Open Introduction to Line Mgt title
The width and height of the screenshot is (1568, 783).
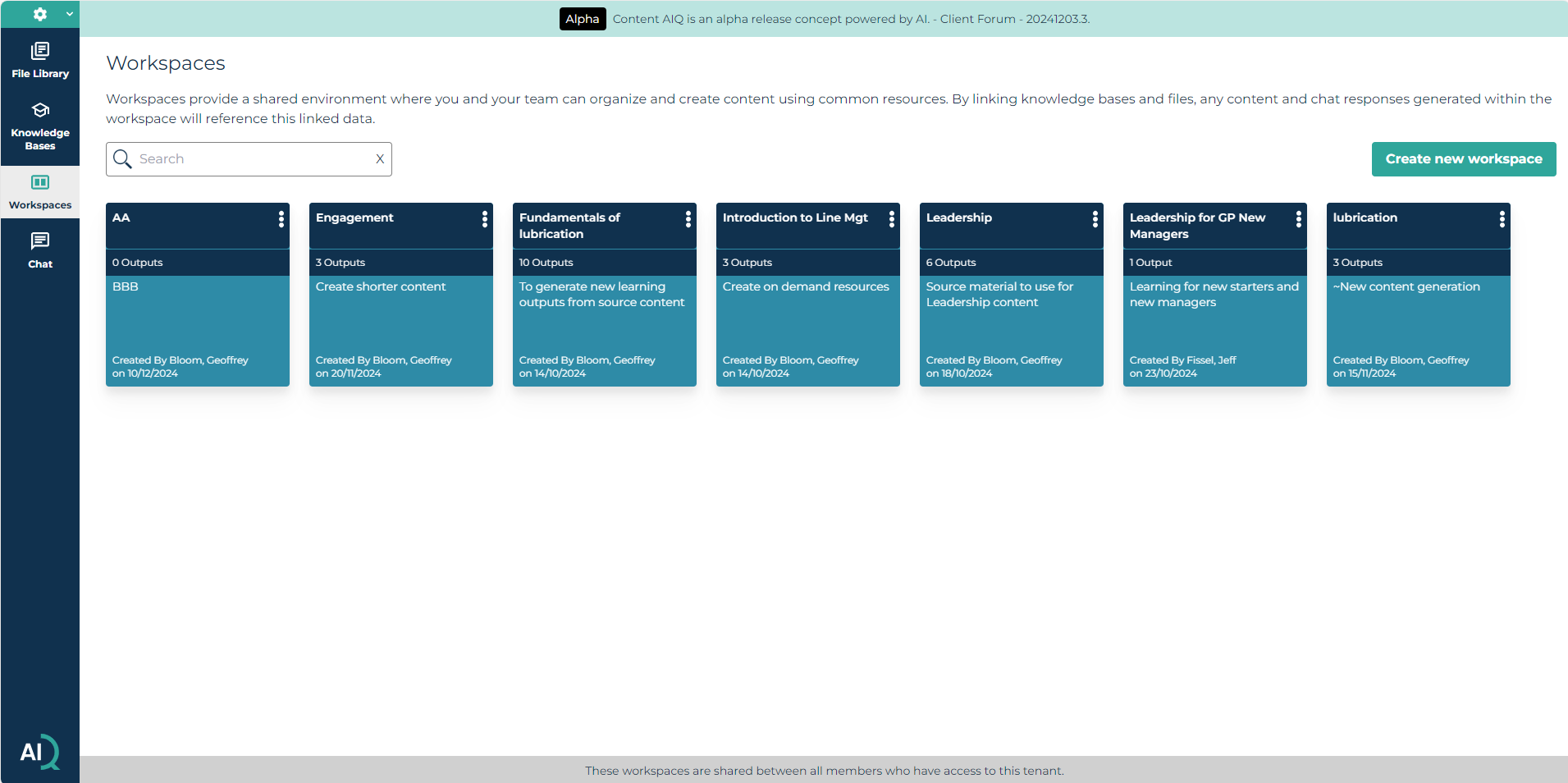coord(795,217)
